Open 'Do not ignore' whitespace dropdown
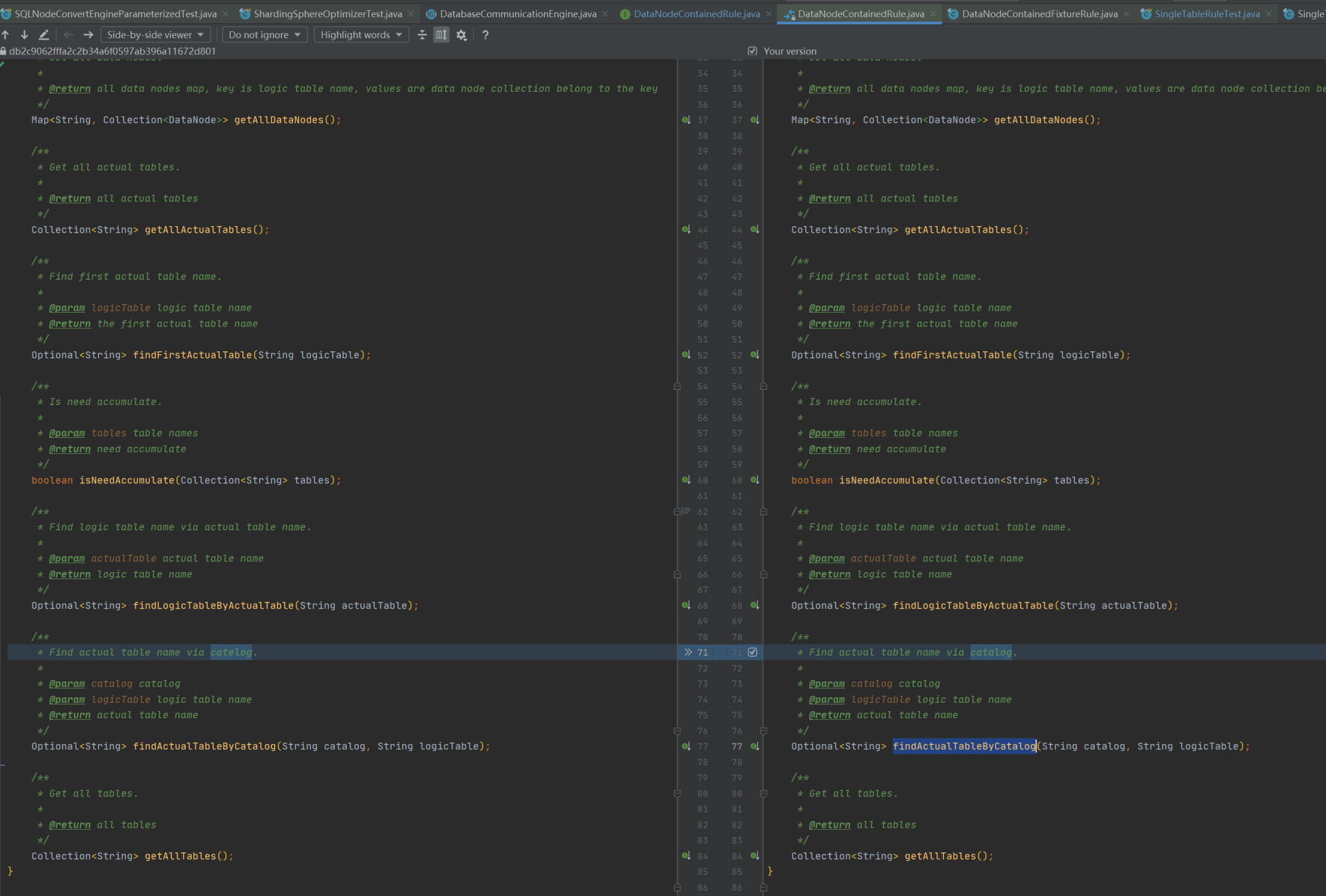Image resolution: width=1326 pixels, height=896 pixels. click(264, 35)
